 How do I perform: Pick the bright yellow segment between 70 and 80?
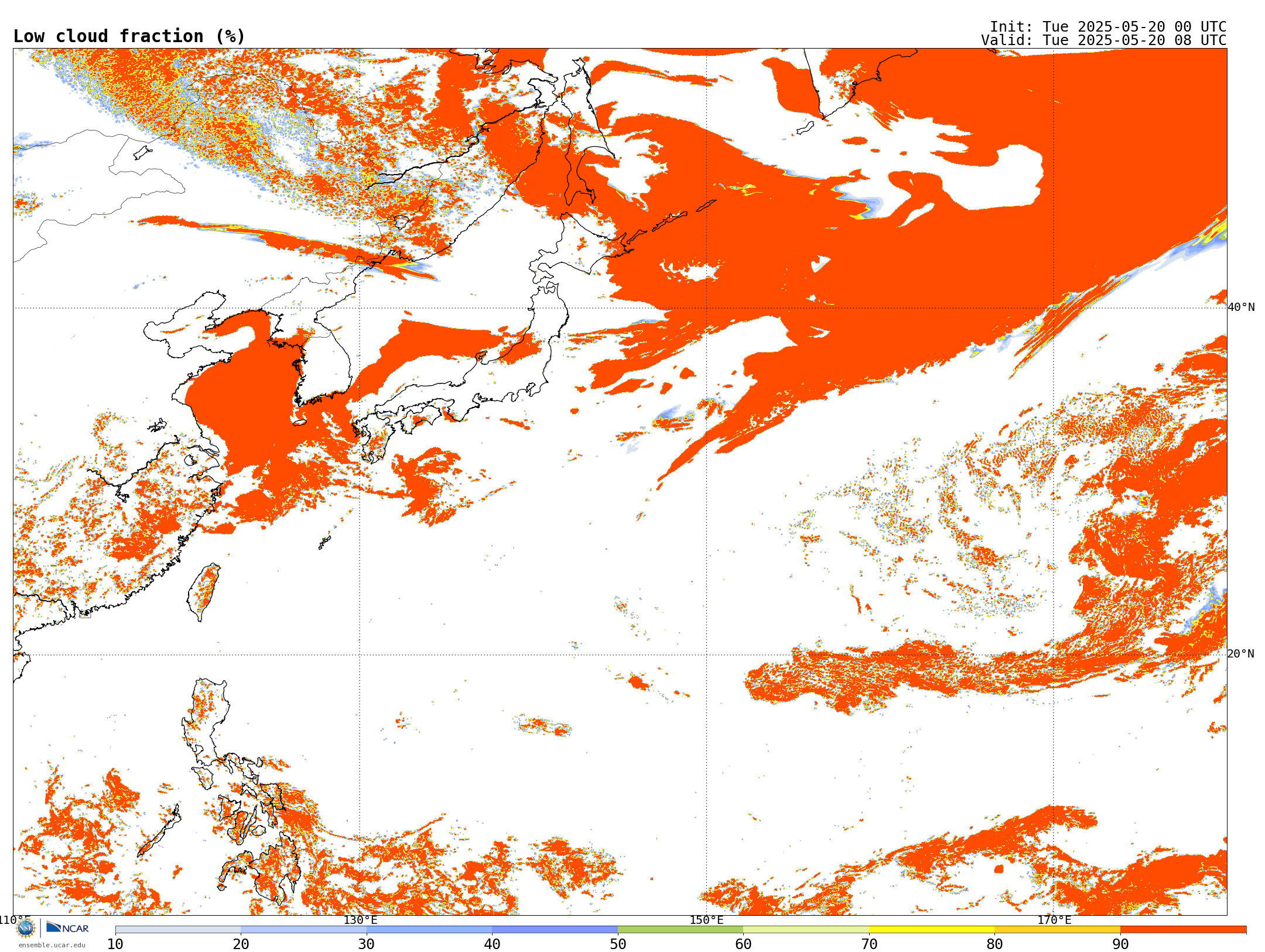(932, 930)
